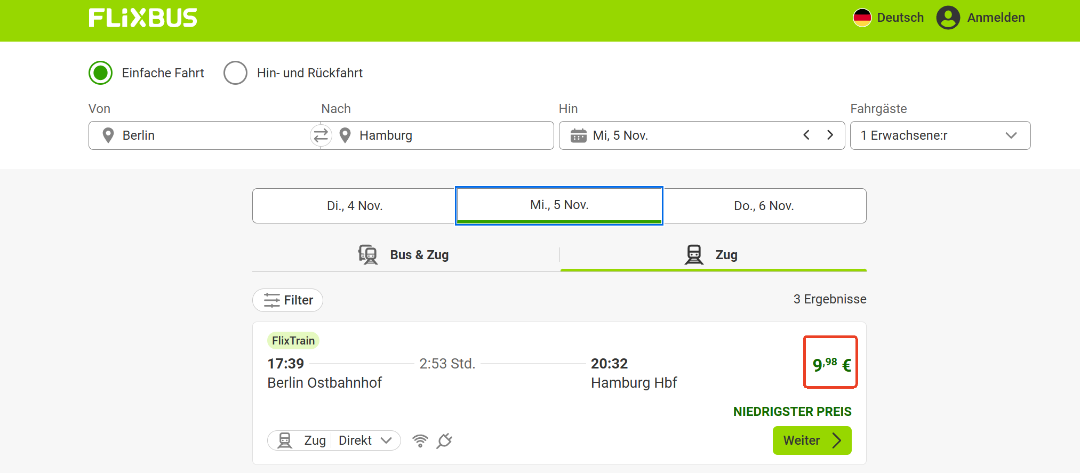This screenshot has height=473, width=1080.
Task: Expand the Zug Direkt trip details
Action: (334, 441)
